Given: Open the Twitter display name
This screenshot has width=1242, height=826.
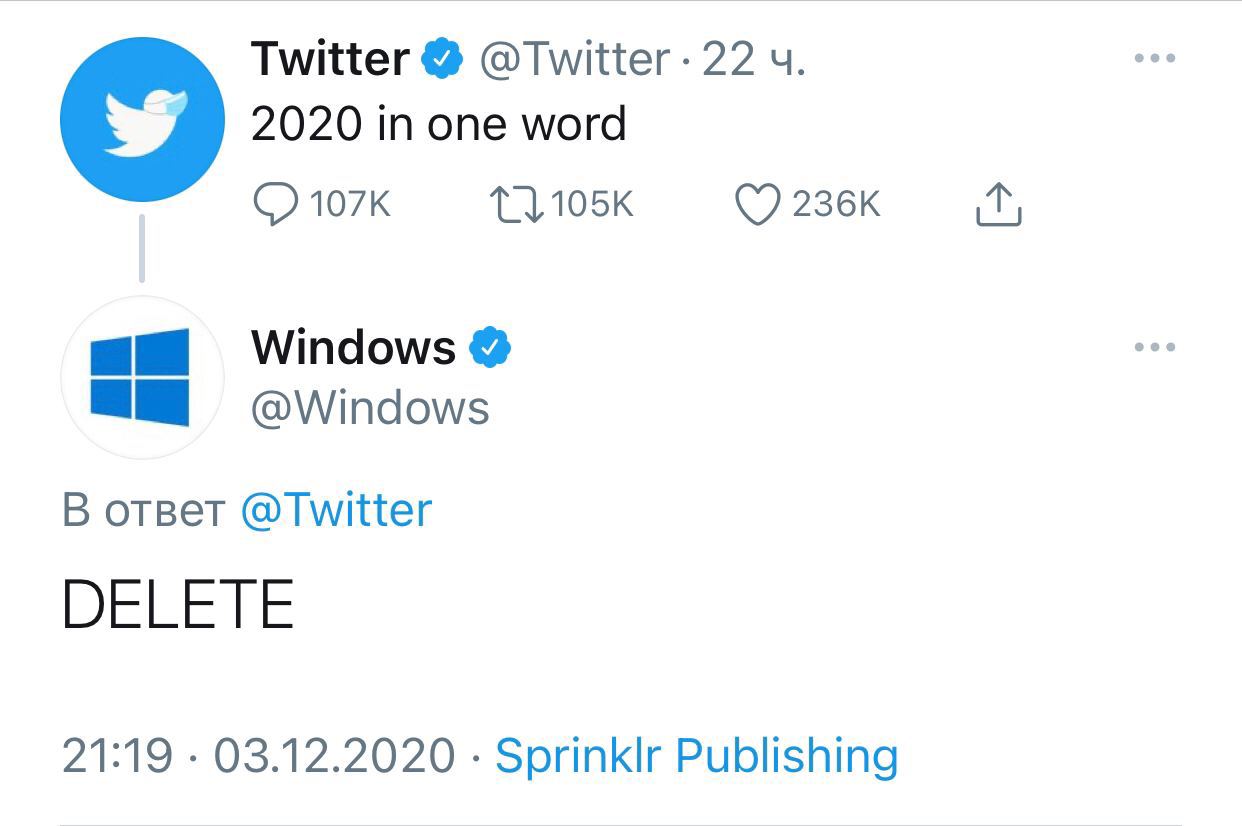Looking at the screenshot, I should (330, 59).
